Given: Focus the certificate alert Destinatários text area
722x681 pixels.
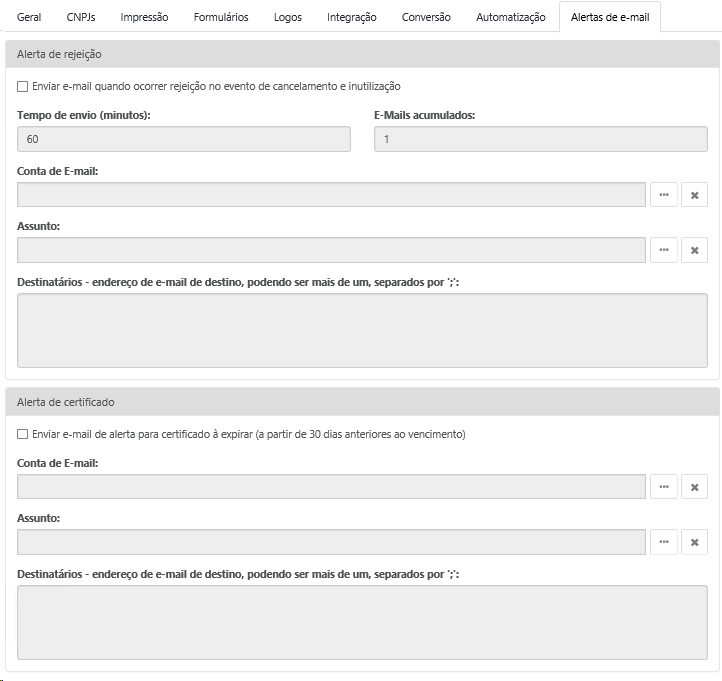Looking at the screenshot, I should point(362,623).
